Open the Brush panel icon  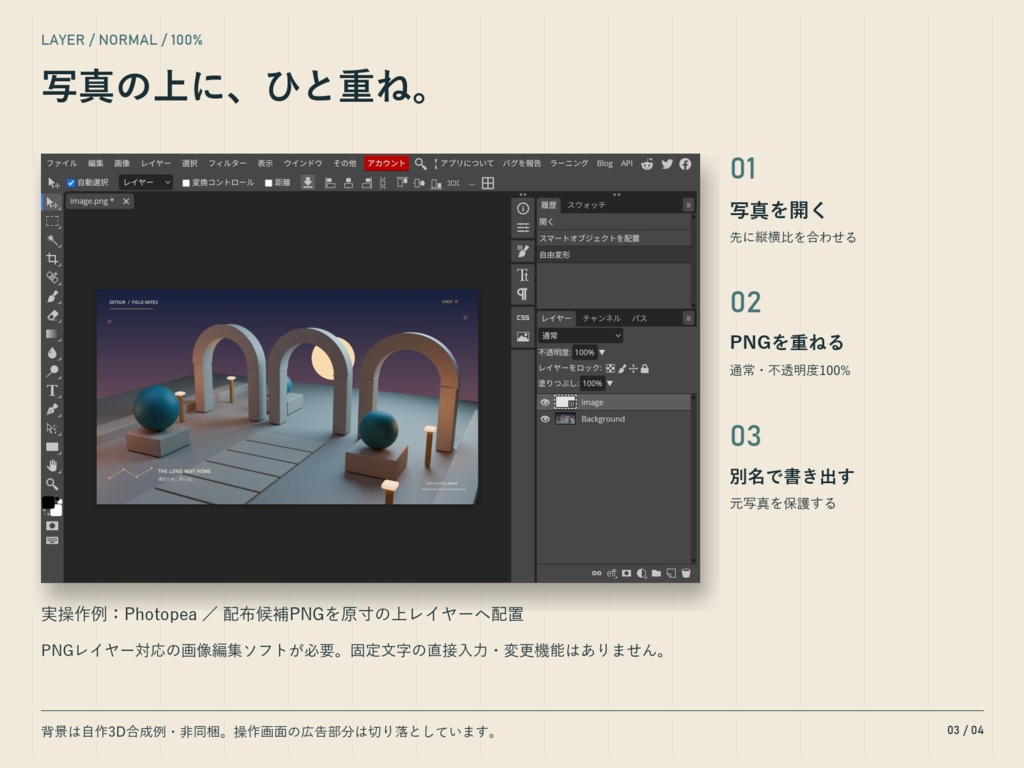click(x=522, y=251)
